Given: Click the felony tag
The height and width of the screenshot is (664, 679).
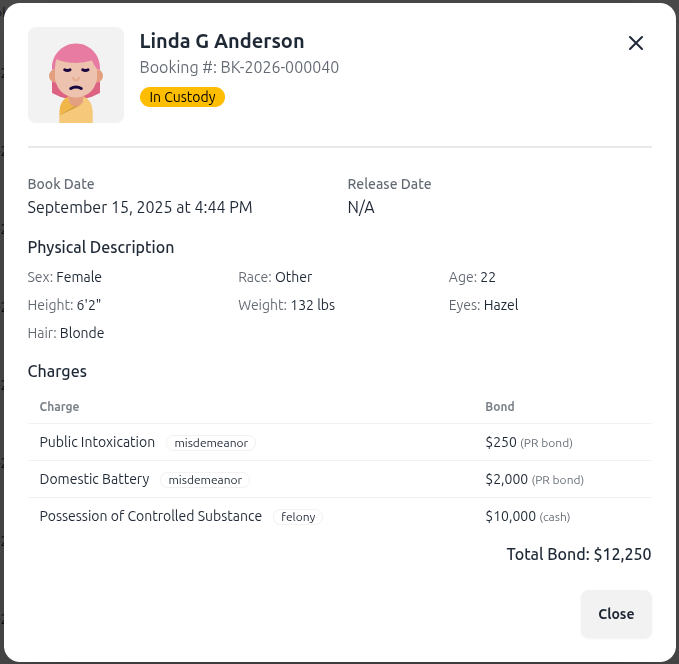Looking at the screenshot, I should [298, 517].
